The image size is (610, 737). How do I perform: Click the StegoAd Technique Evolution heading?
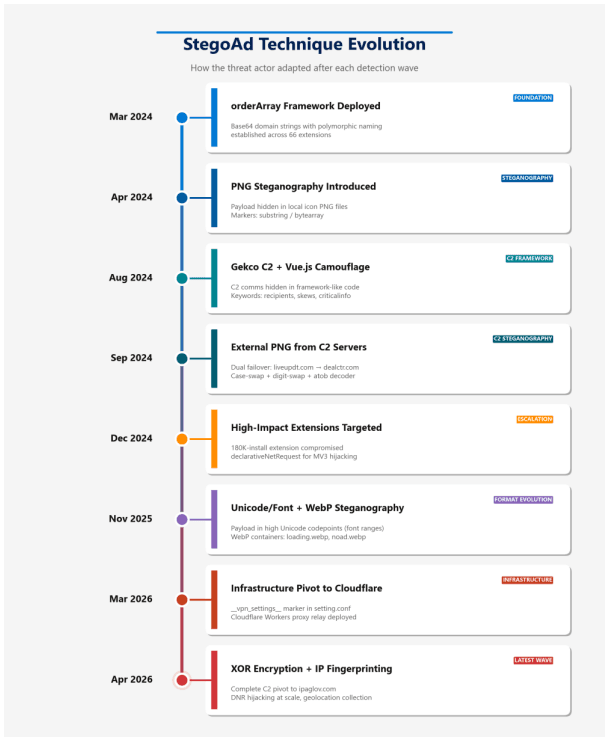pos(305,44)
